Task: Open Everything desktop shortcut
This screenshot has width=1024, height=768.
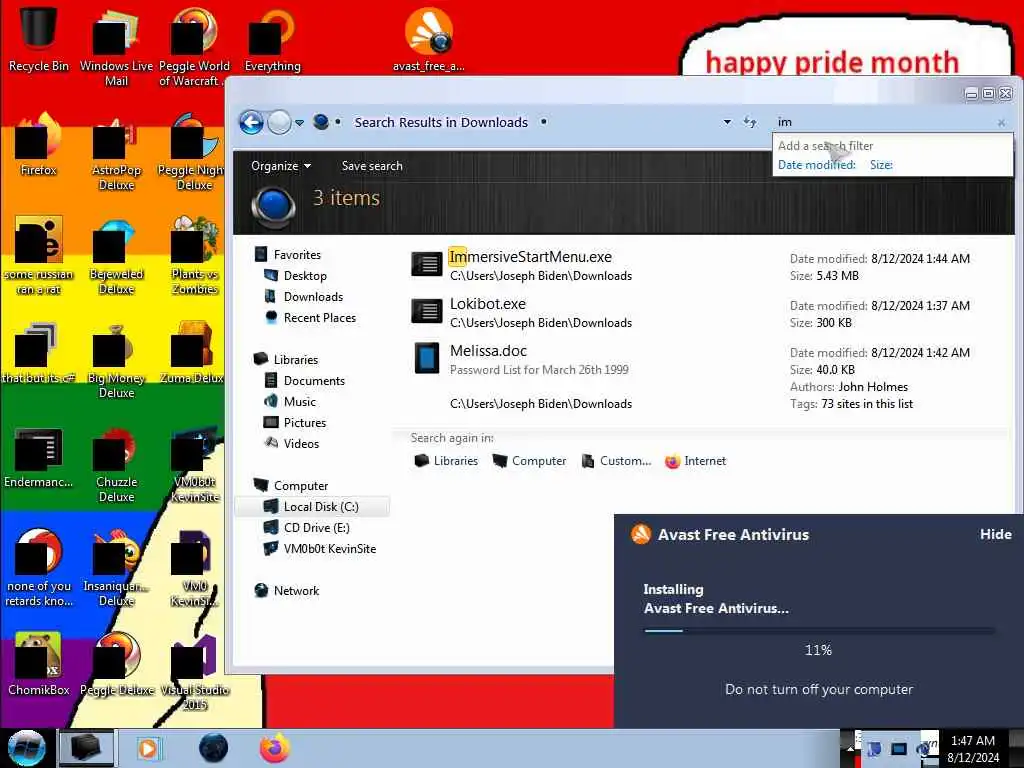Action: point(272,39)
